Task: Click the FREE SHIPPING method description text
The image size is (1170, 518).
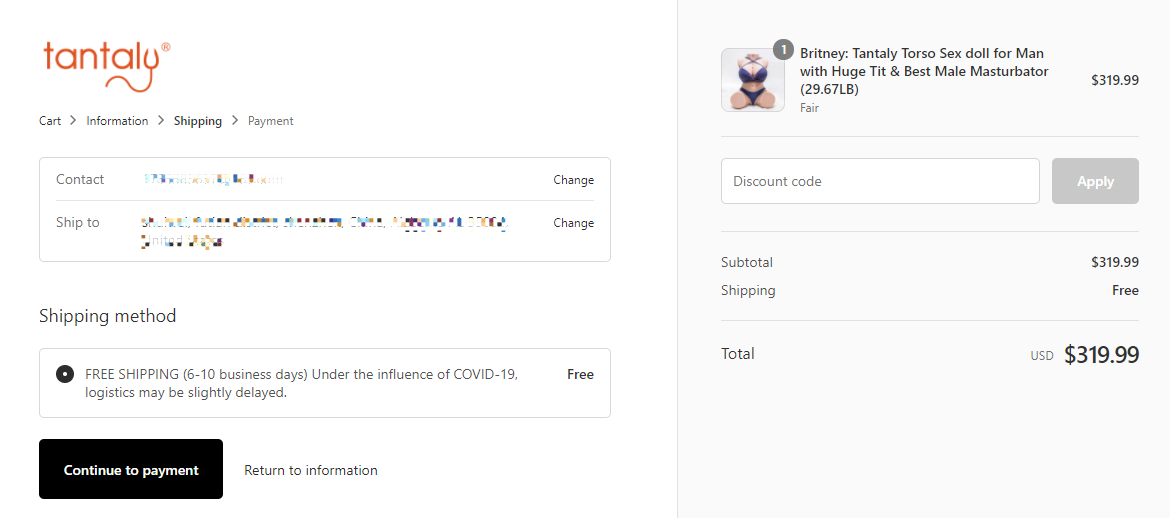Action: coord(301,383)
